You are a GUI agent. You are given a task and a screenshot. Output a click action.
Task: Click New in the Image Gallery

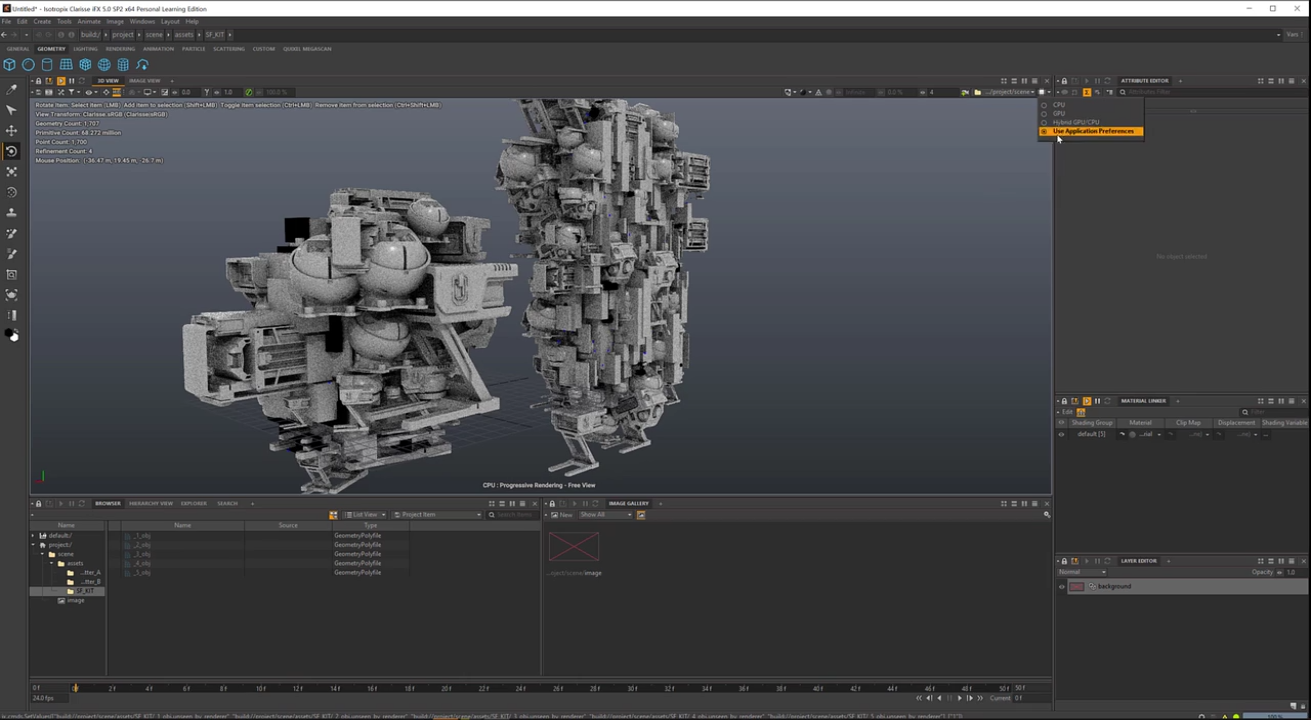(x=561, y=515)
